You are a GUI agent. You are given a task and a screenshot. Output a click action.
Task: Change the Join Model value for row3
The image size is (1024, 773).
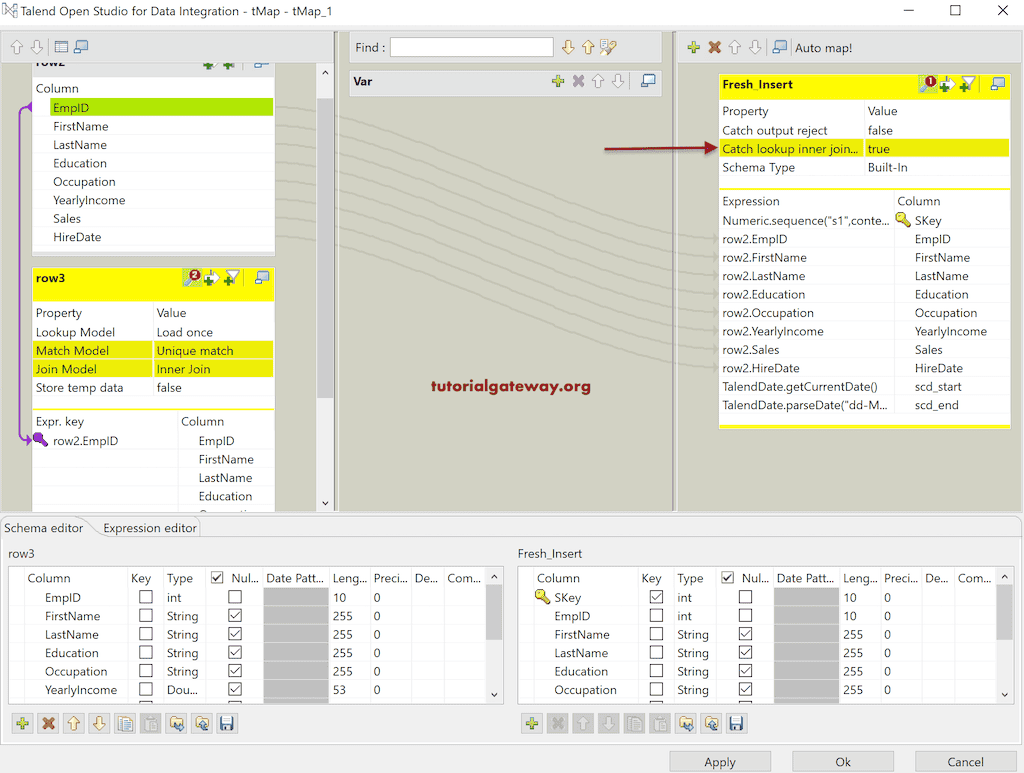click(210, 368)
